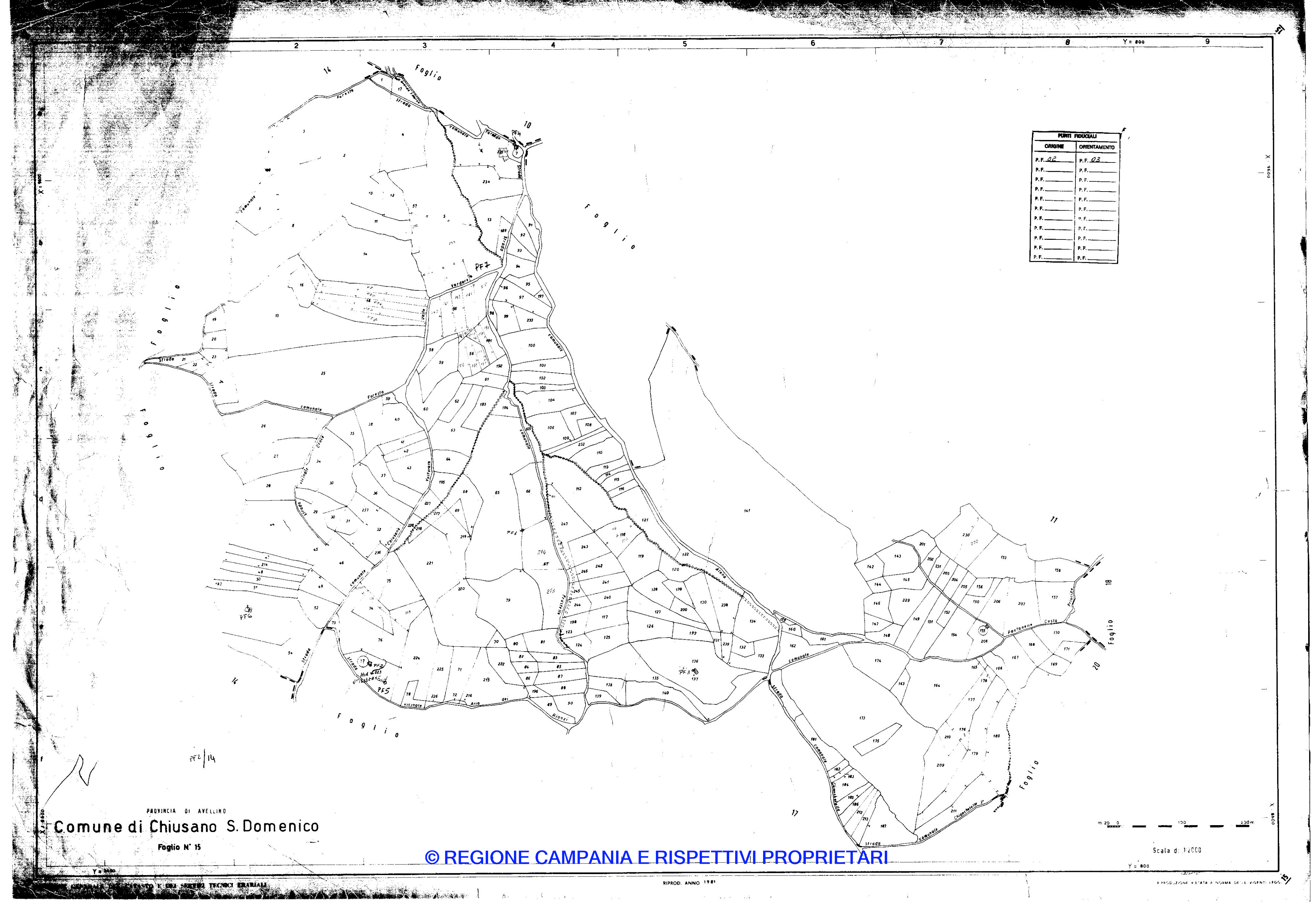The image size is (1314, 924).
Task: Click the handwritten 'PF3' fiducial point label
Action: 684,672
